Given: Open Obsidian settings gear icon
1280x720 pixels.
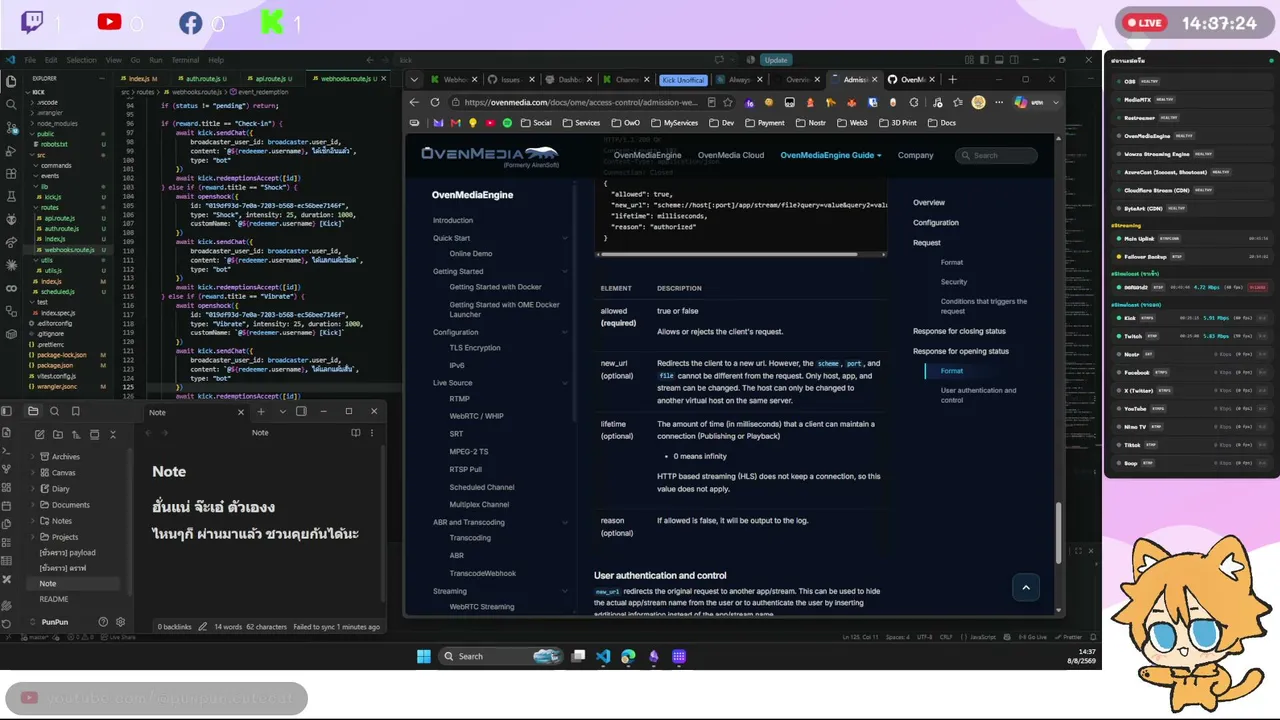Looking at the screenshot, I should 121,622.
